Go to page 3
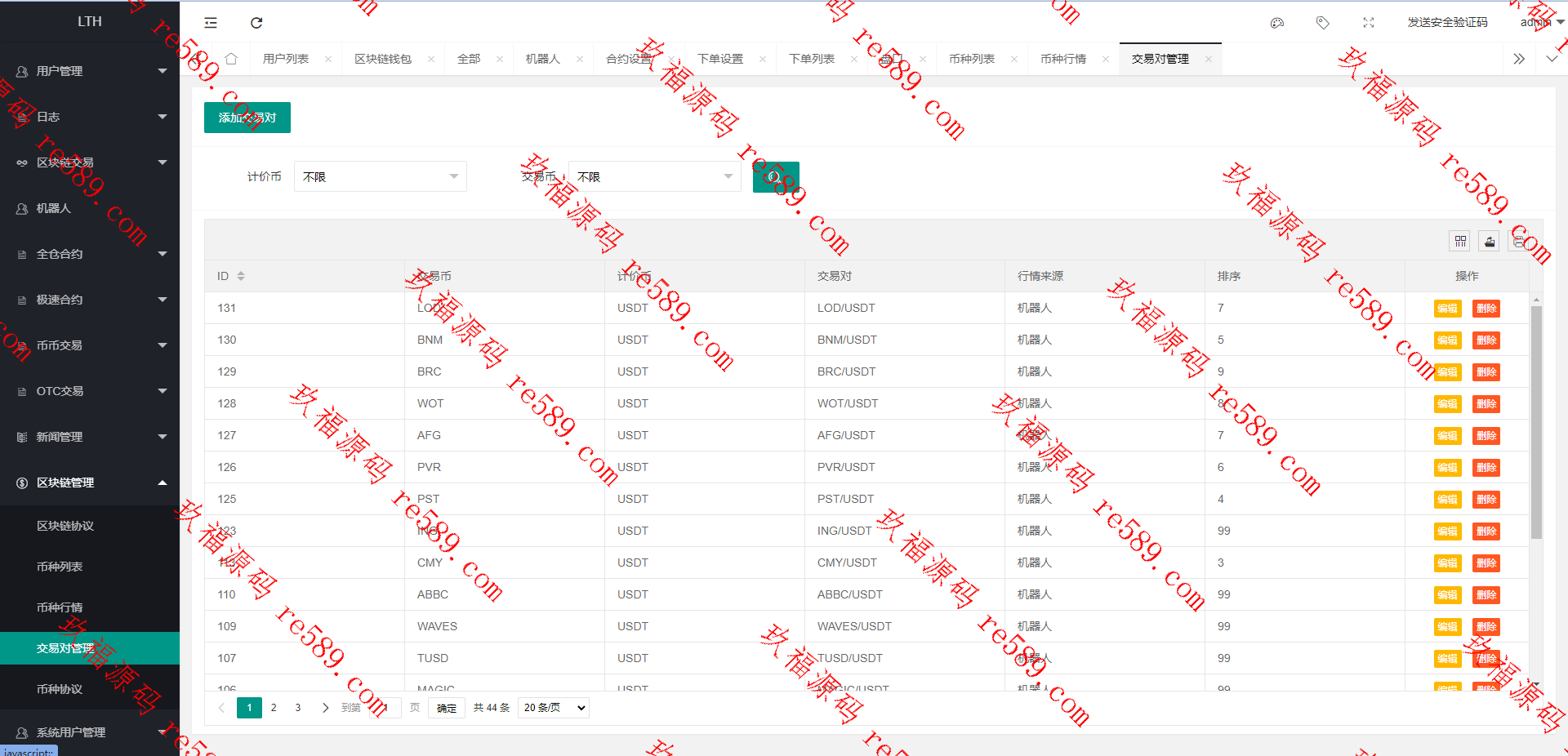The image size is (1568, 756). pos(298,708)
